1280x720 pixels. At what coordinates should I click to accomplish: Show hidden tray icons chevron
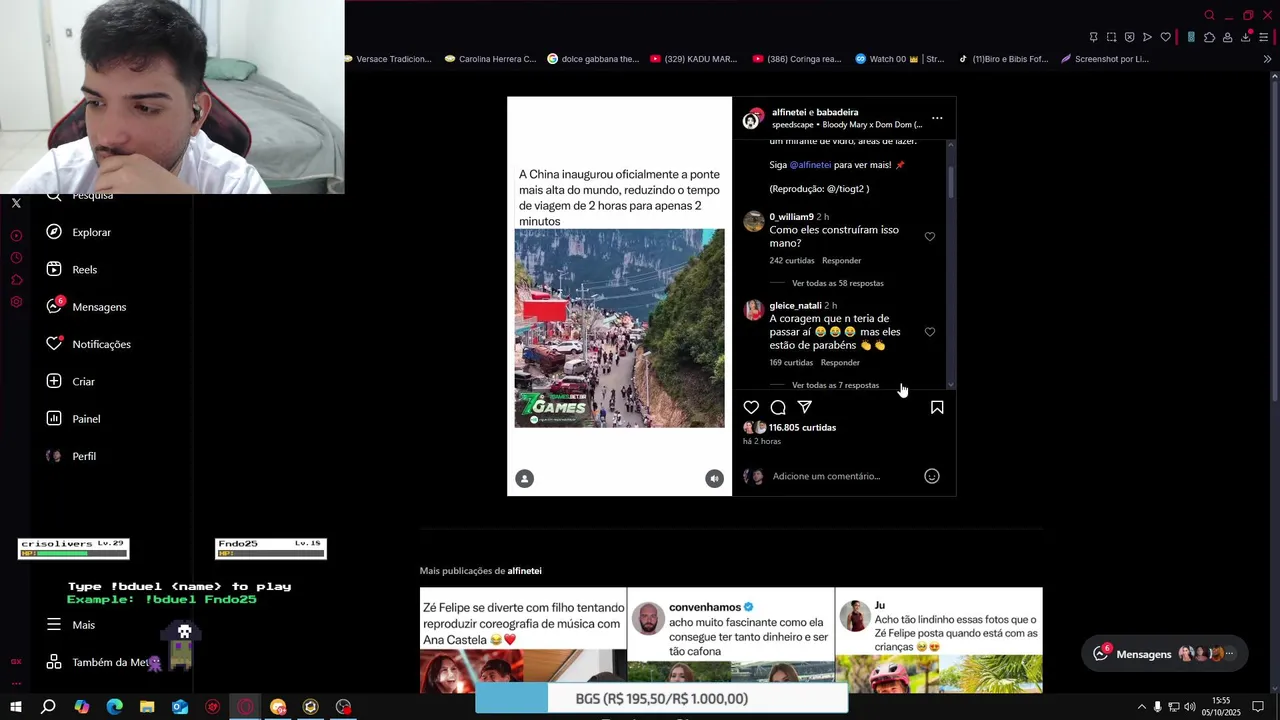pos(1141,707)
